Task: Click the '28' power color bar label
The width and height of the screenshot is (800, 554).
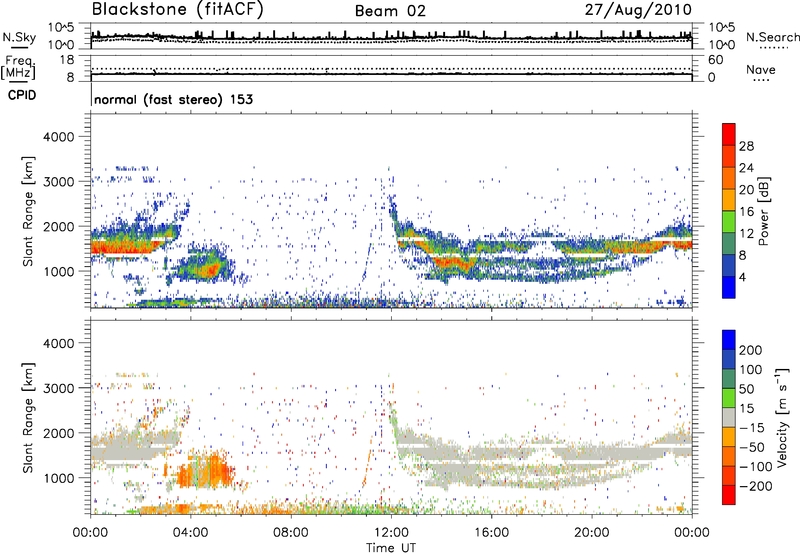Action: 746,146
